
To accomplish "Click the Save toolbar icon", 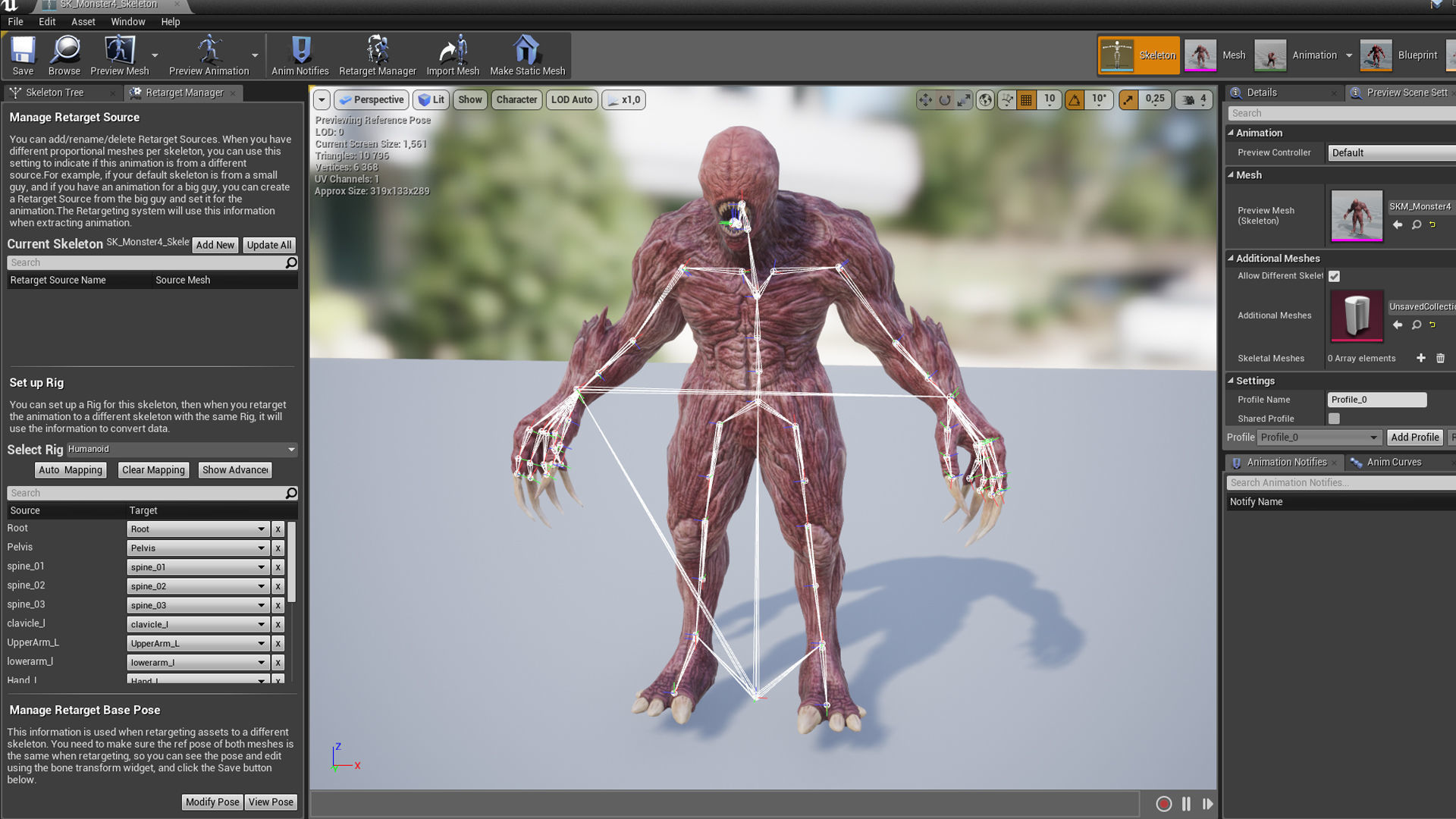I will pos(23,55).
